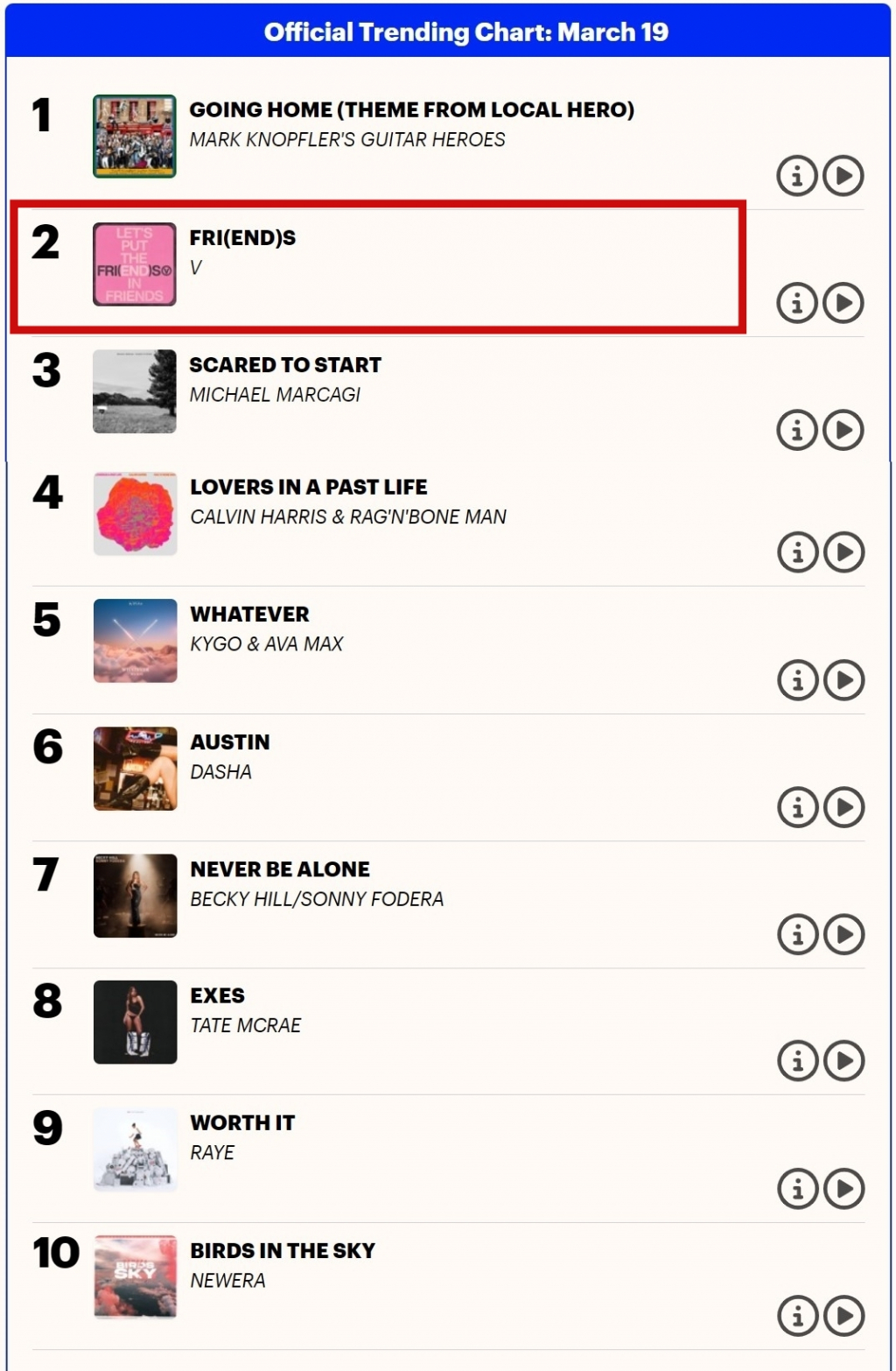Viewport: 896px width, 1371px height.
Task: Select Becky Hill/Sonny Fodera artist name
Action: [317, 899]
